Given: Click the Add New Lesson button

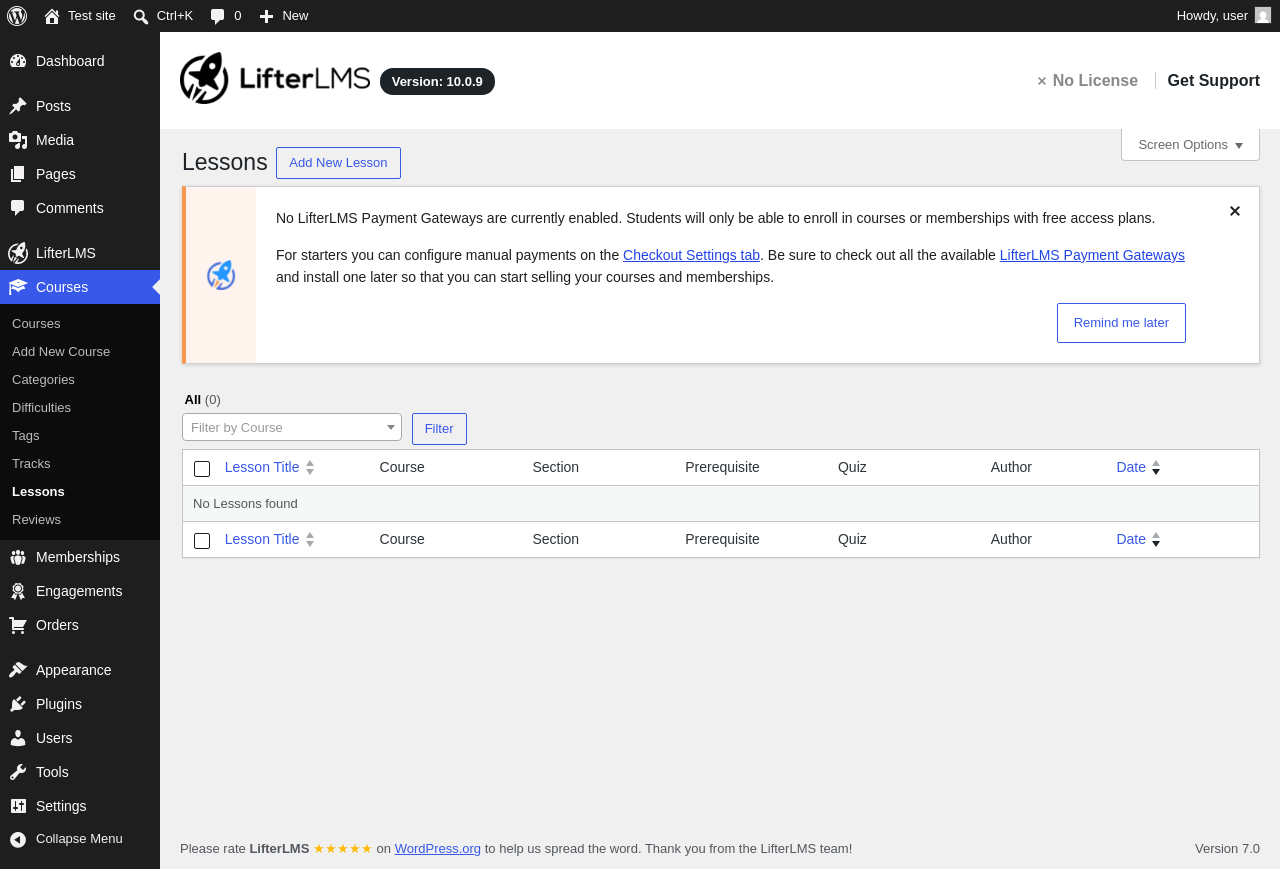Looking at the screenshot, I should [x=338, y=163].
